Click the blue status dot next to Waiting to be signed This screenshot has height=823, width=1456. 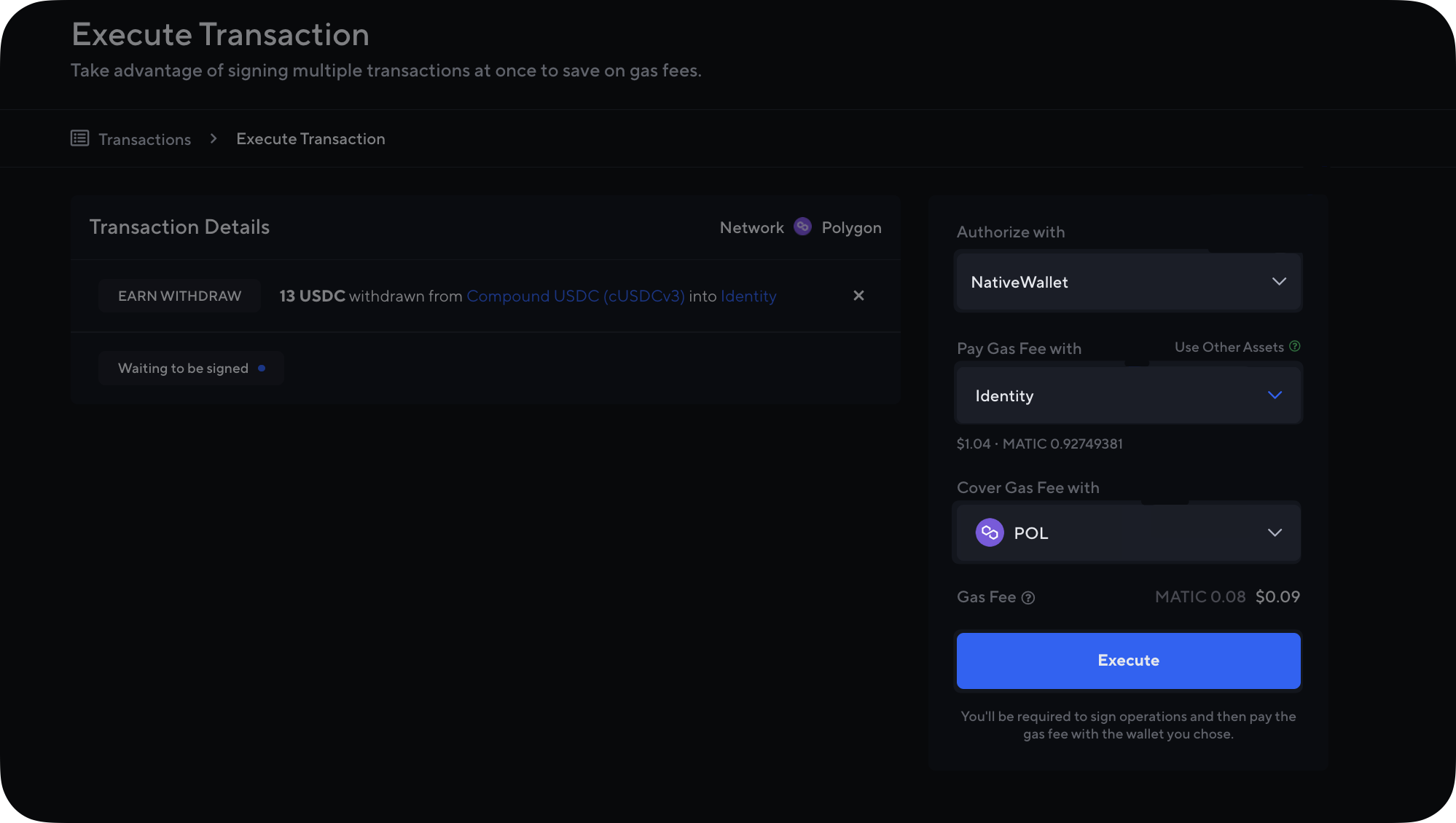point(262,368)
